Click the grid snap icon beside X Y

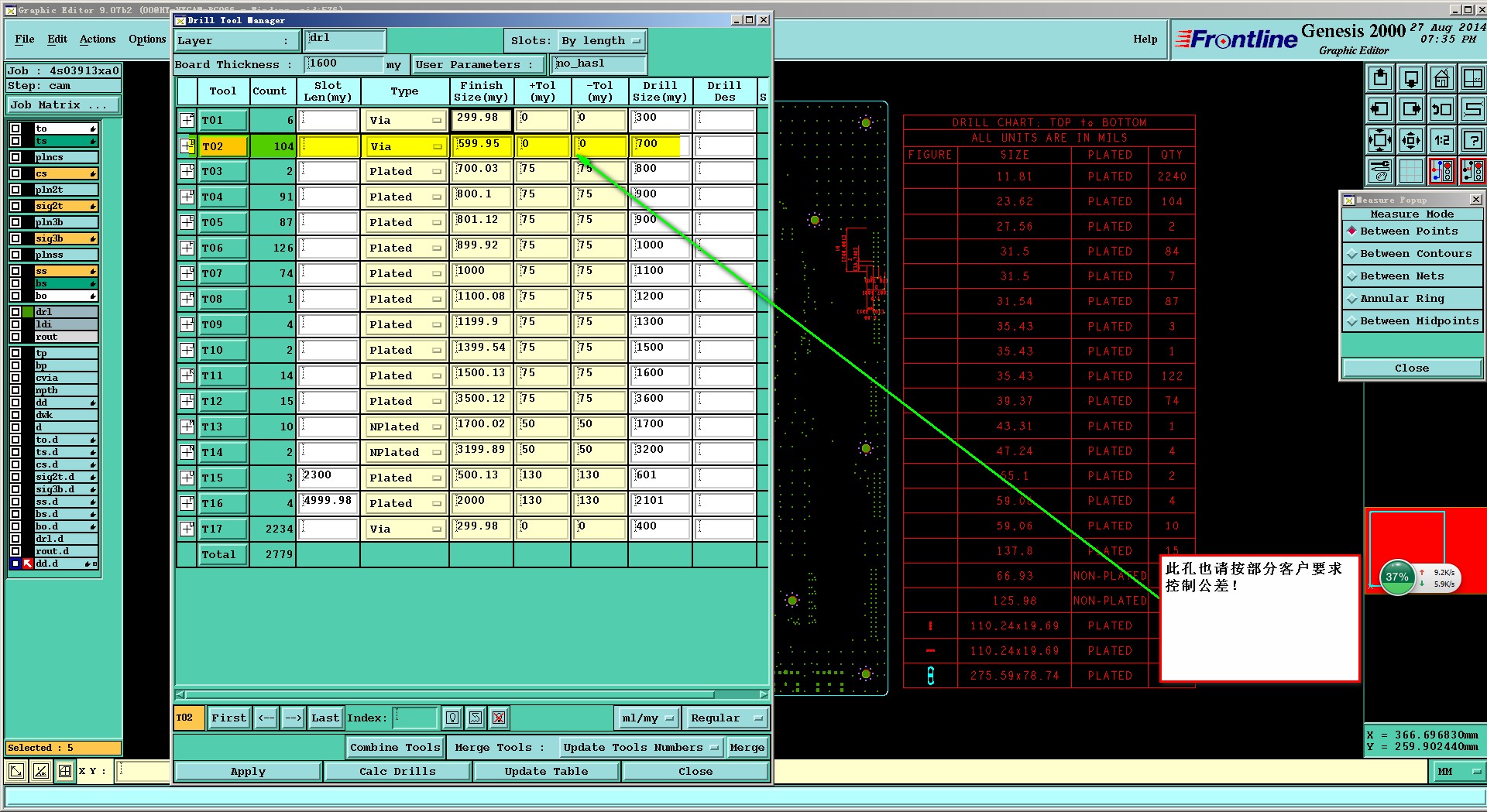(x=65, y=771)
